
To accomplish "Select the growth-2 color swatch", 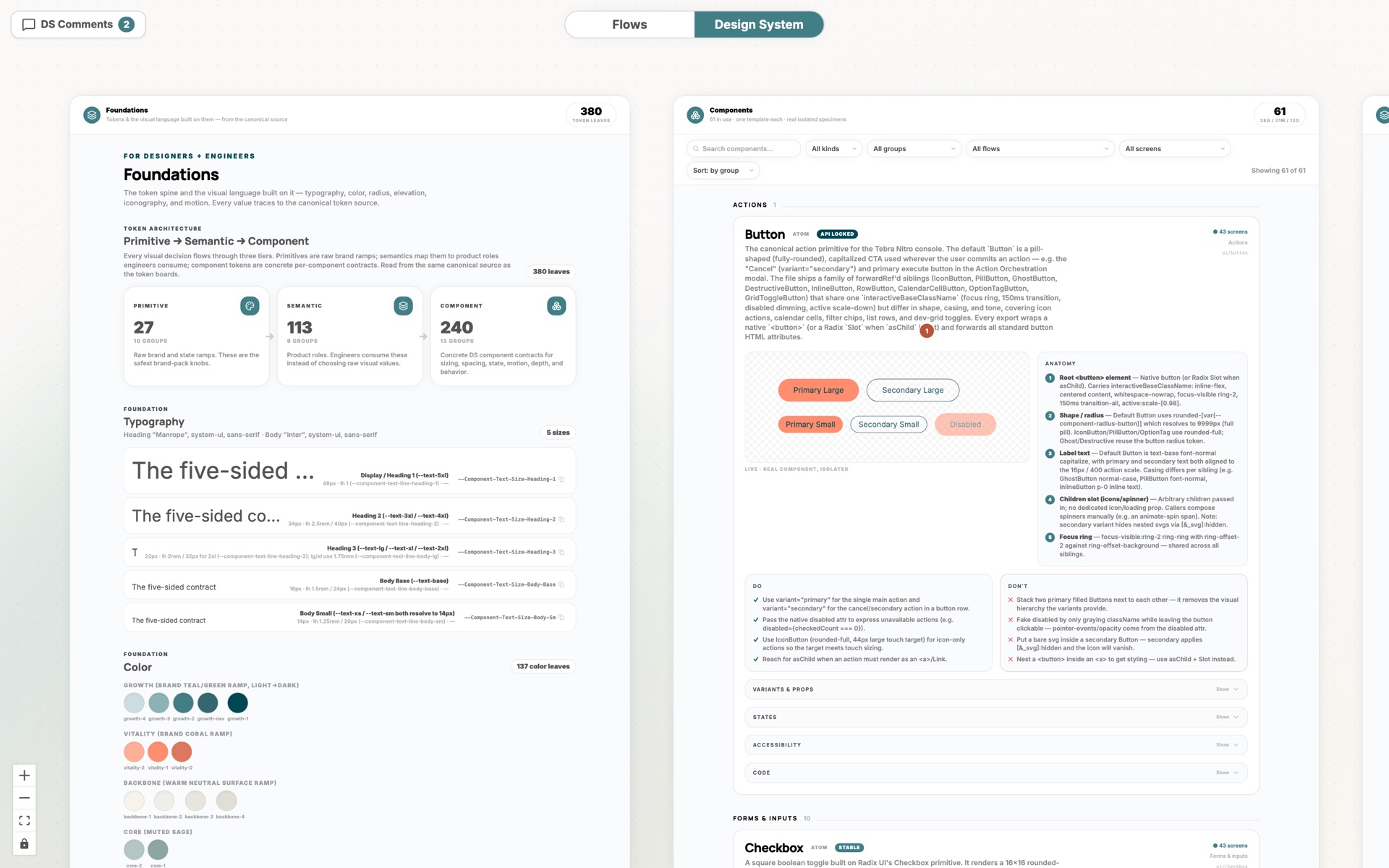I will coord(183,702).
